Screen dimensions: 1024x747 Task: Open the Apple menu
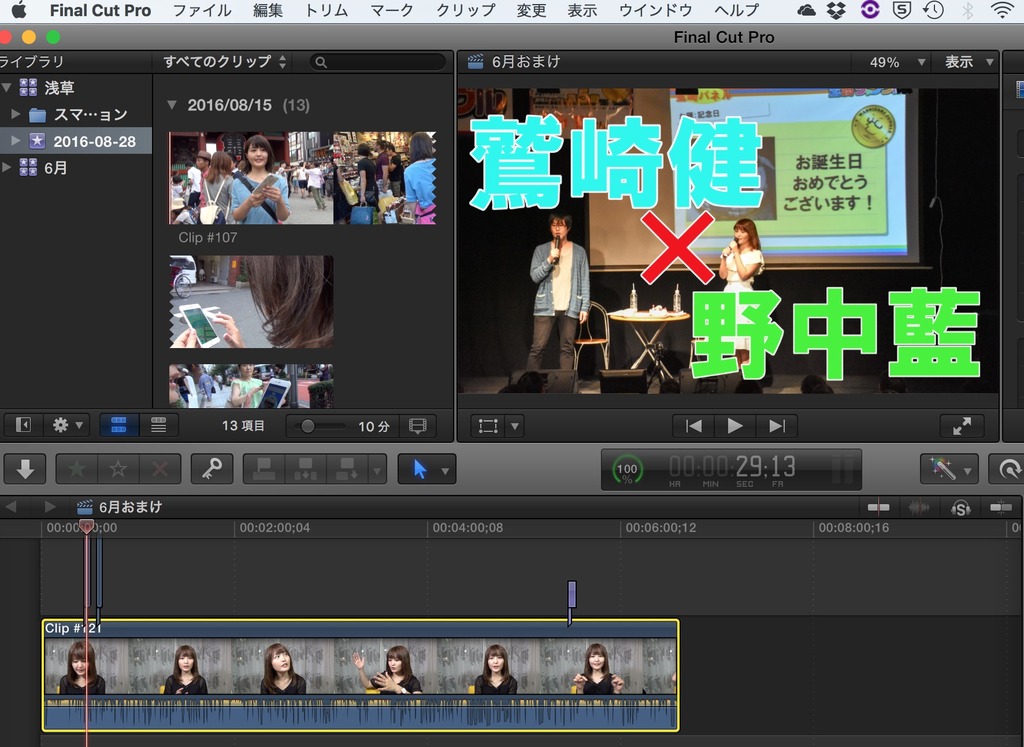pyautogui.click(x=18, y=10)
